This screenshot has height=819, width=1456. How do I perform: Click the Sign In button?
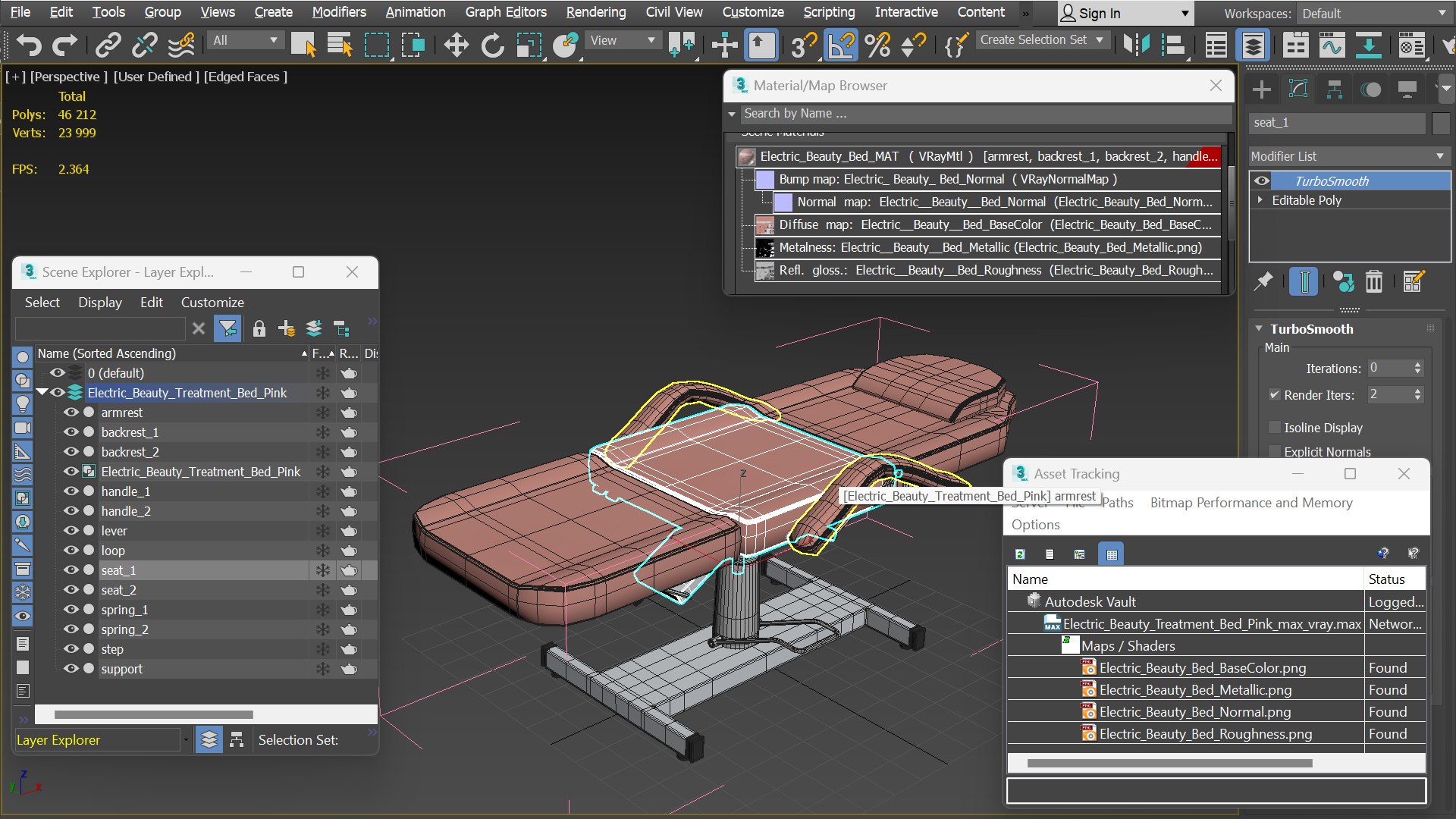click(1125, 14)
